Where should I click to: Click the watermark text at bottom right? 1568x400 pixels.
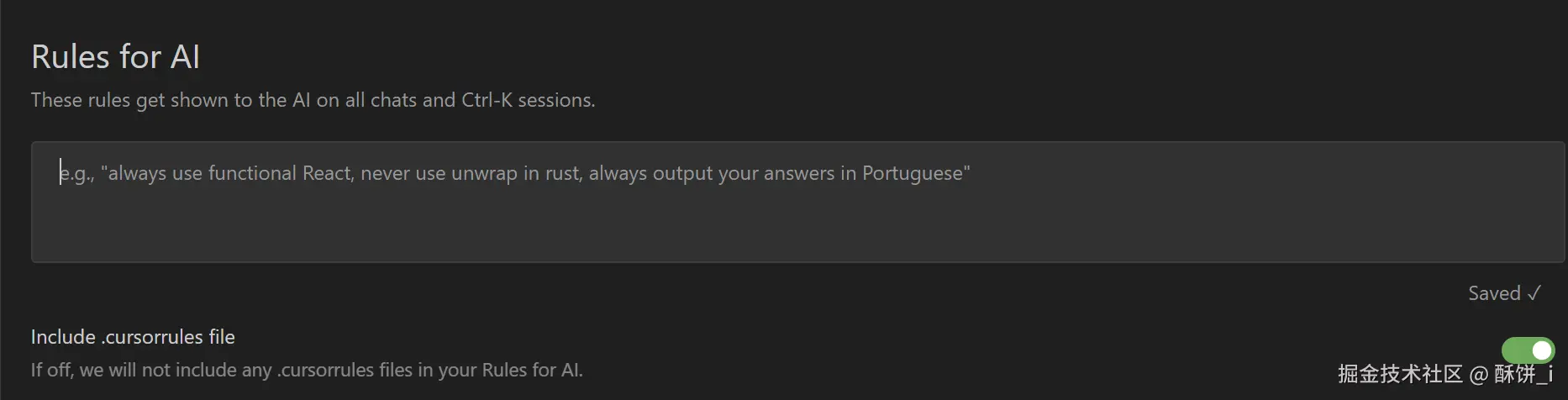(x=1444, y=374)
